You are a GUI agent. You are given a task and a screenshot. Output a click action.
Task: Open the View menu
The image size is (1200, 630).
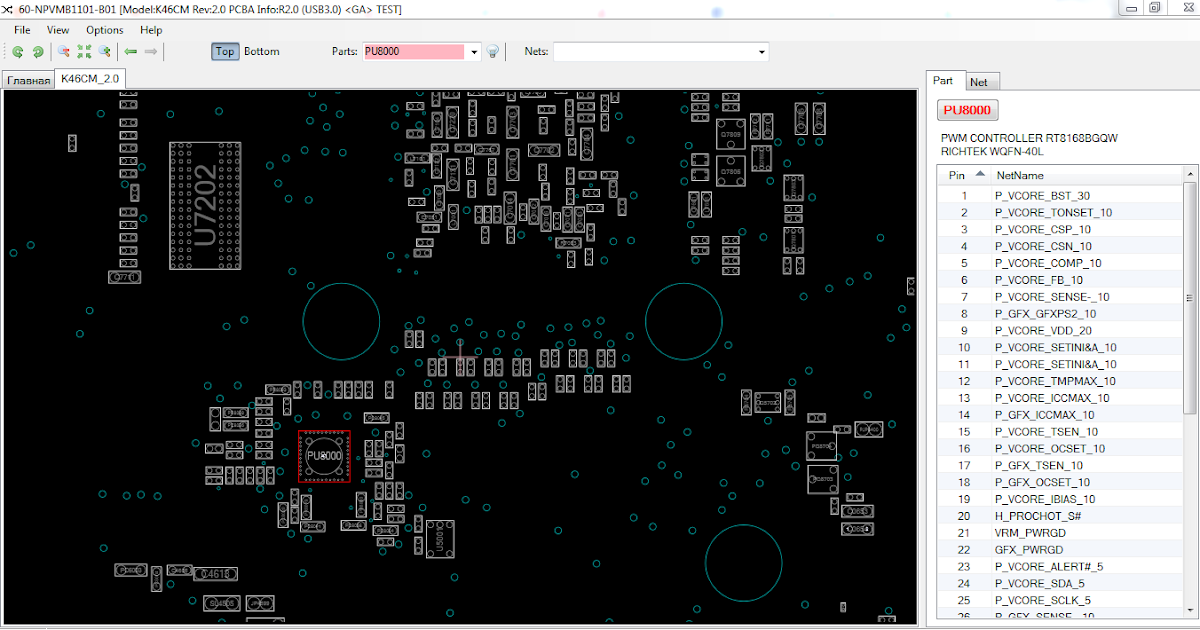click(x=57, y=29)
